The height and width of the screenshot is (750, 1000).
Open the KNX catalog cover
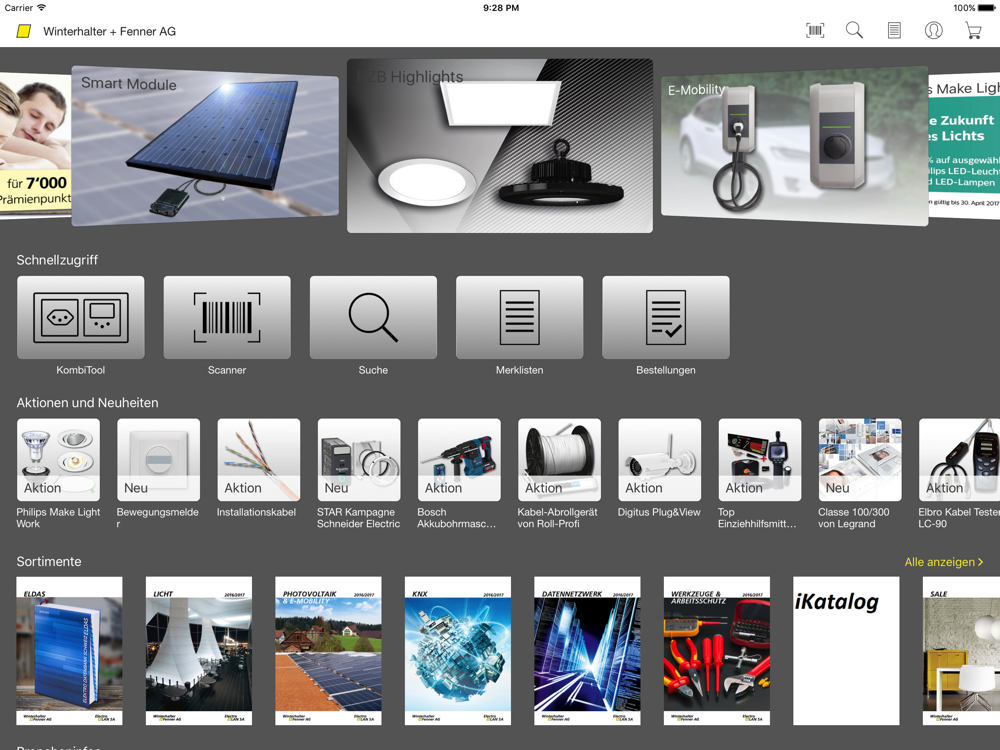tap(458, 651)
